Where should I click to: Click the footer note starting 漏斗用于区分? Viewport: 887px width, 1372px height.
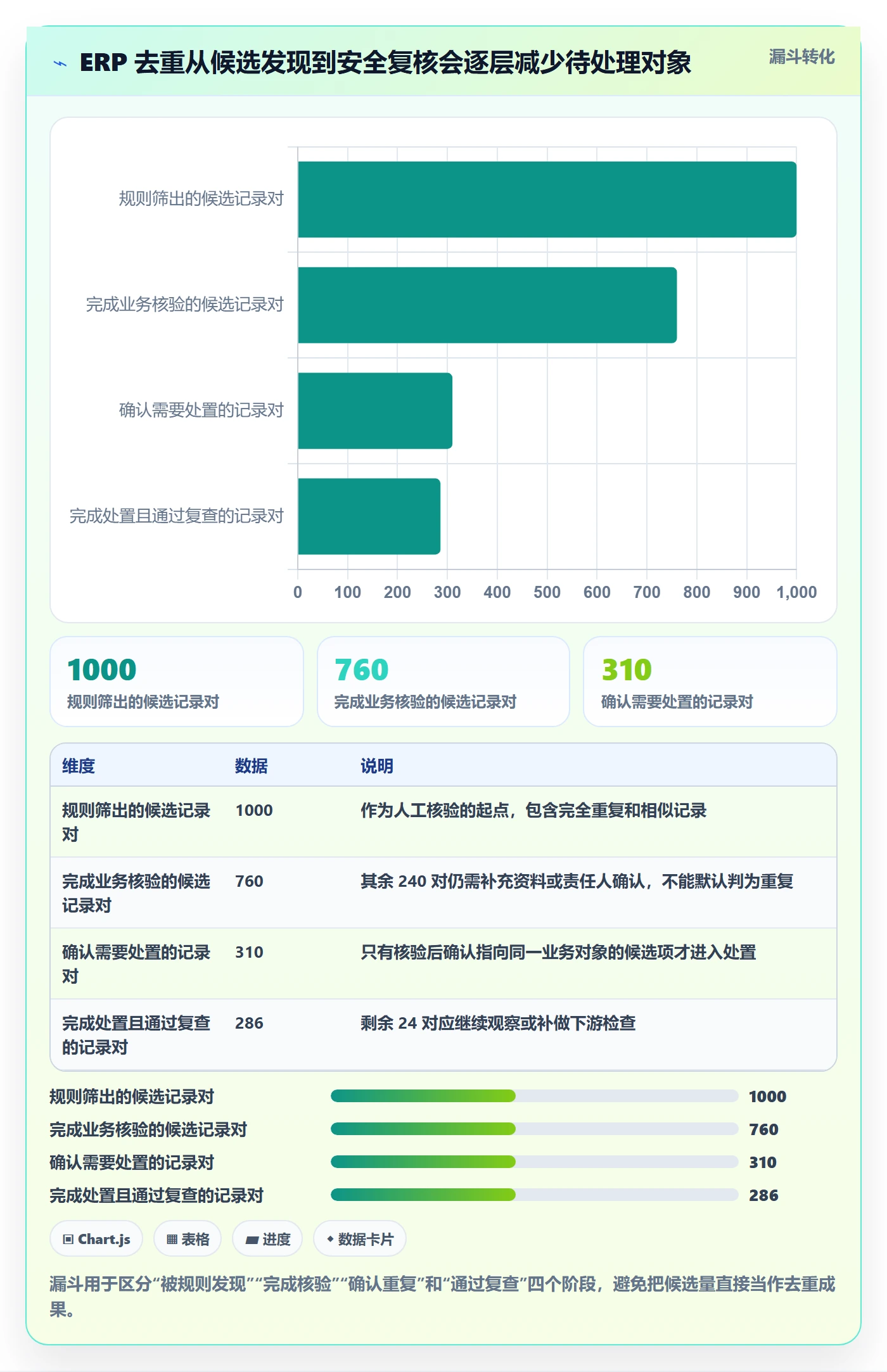[443, 1296]
